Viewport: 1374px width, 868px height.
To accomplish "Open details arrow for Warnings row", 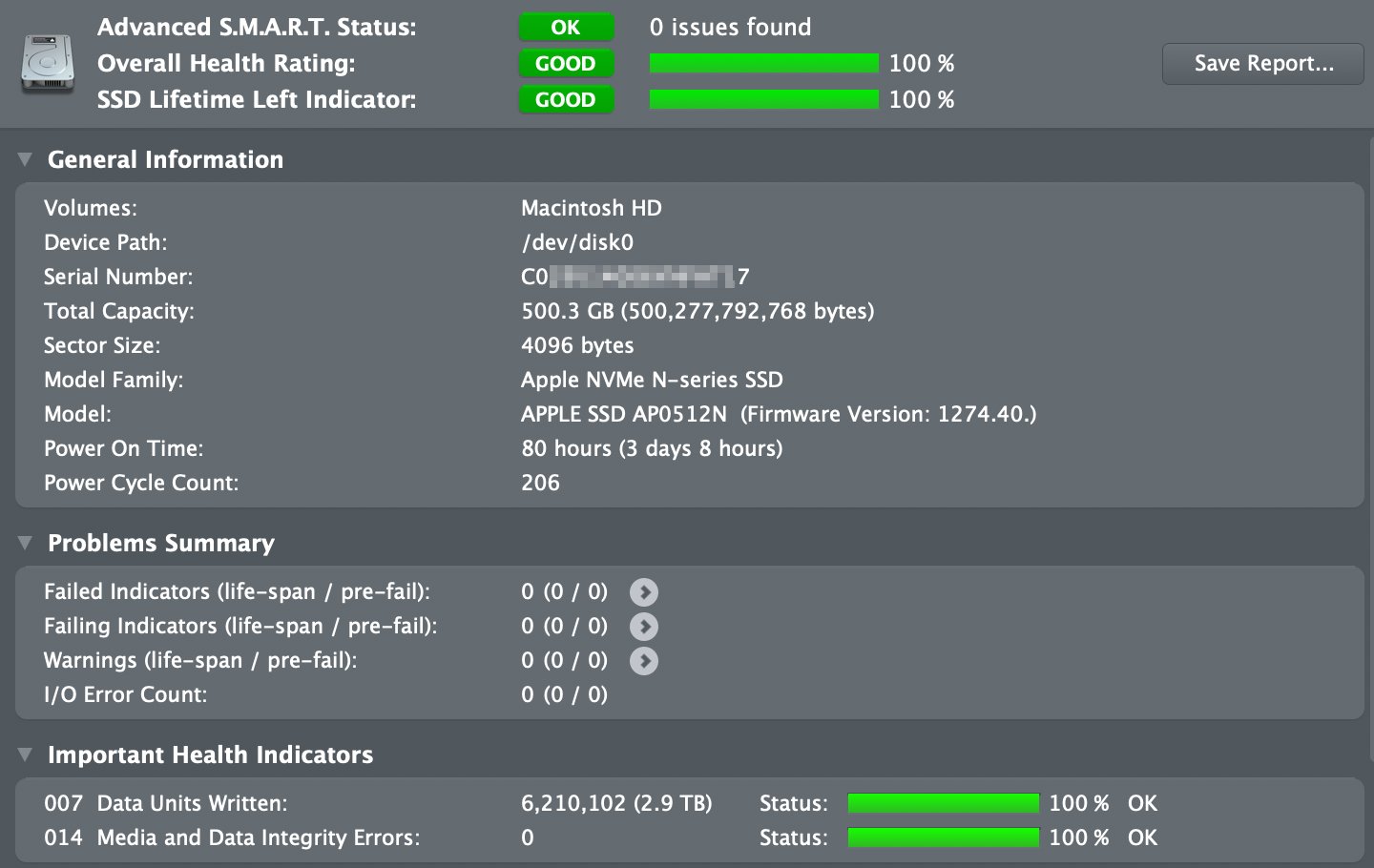I will point(644,661).
